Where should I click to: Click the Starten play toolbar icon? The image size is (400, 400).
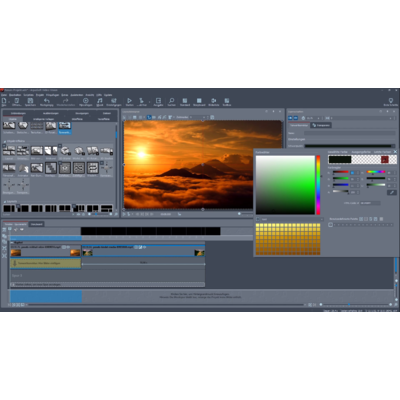(129, 101)
